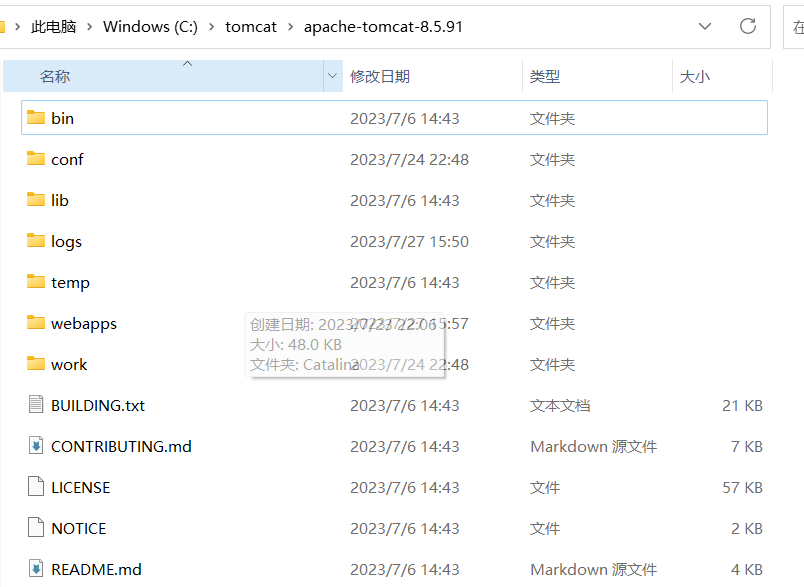804x587 pixels.
Task: Select the BUILDING.txt file name
Action: [98, 406]
